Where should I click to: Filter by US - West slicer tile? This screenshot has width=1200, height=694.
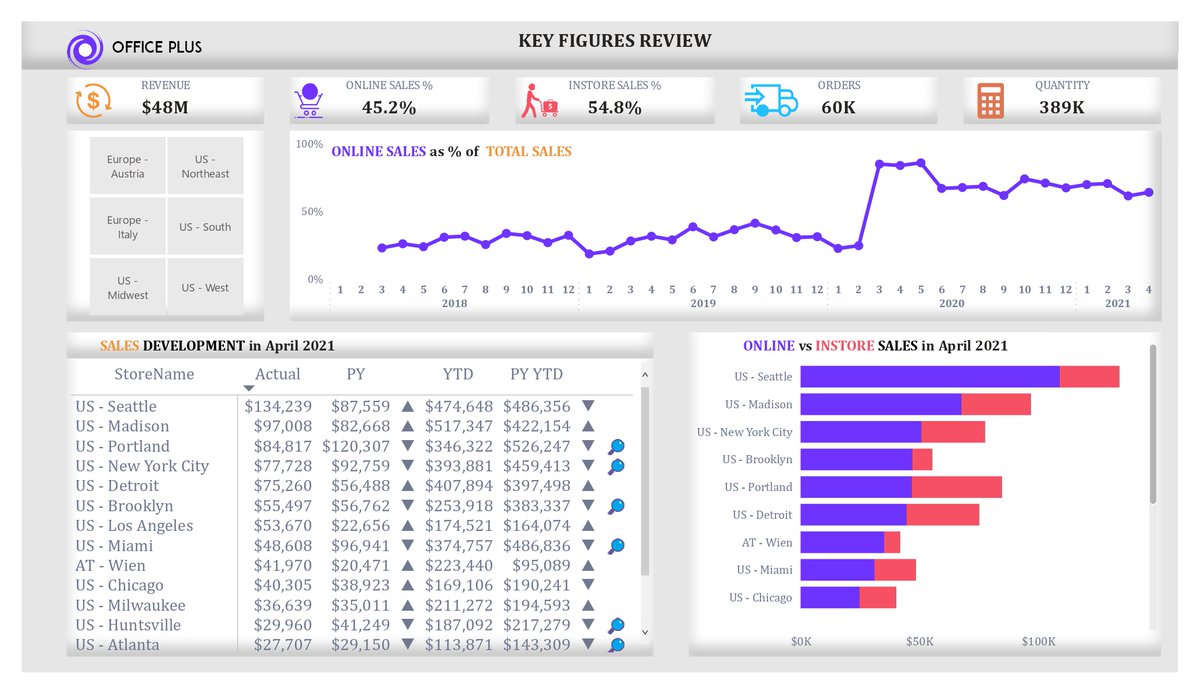205,287
